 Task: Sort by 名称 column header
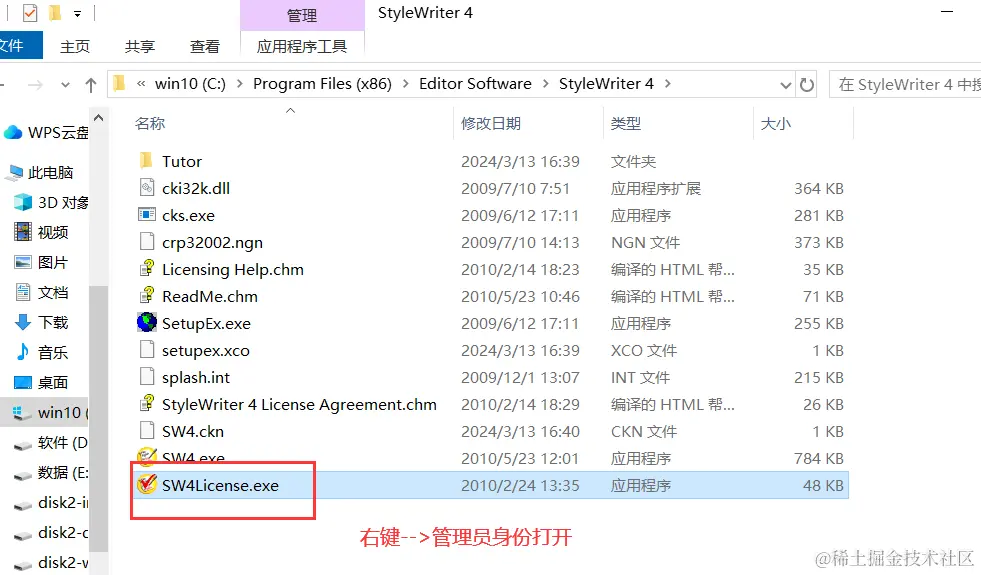coord(150,123)
